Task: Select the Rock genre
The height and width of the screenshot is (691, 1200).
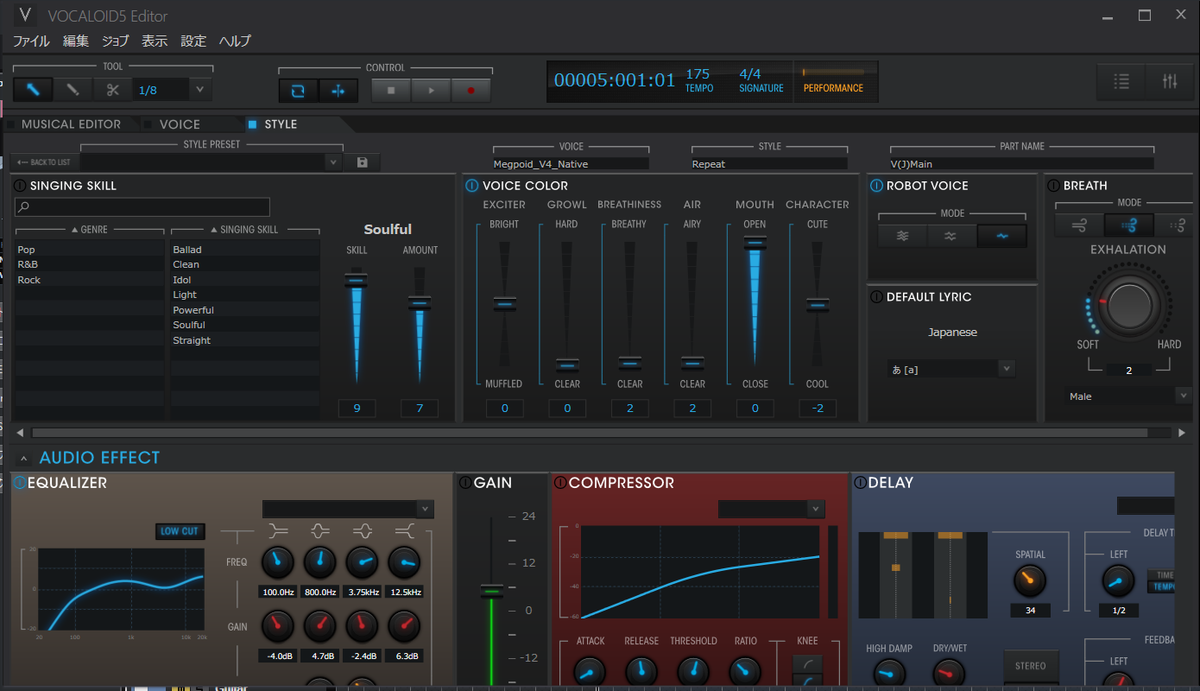Action: pyautogui.click(x=88, y=280)
